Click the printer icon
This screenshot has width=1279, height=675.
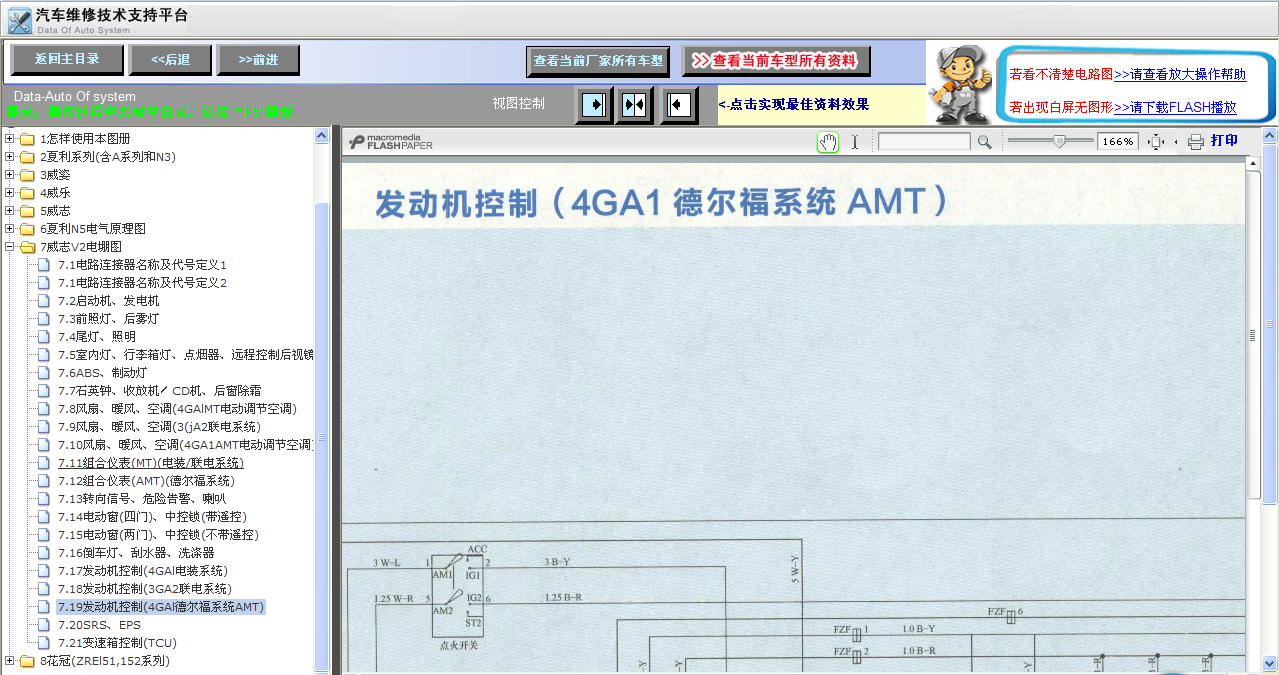pos(1195,142)
